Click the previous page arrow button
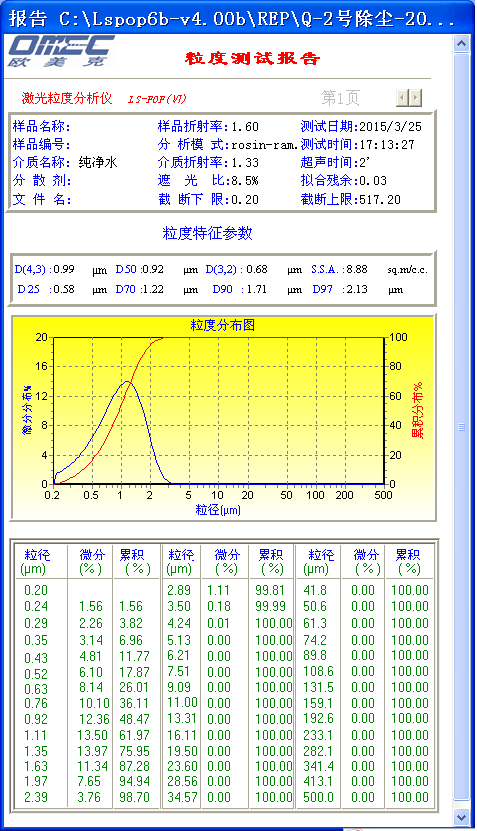 pos(402,98)
